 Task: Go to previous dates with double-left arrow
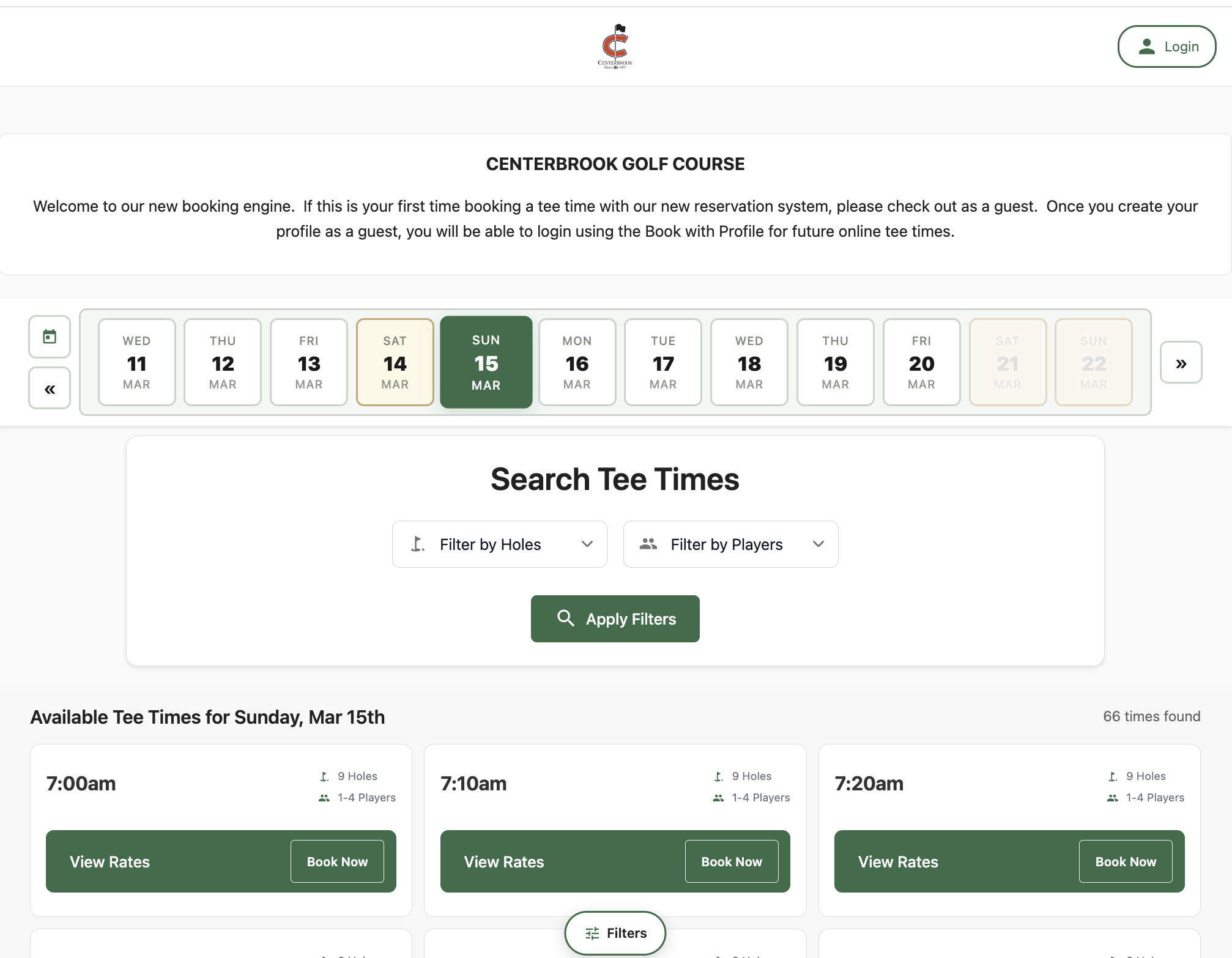pyautogui.click(x=50, y=388)
